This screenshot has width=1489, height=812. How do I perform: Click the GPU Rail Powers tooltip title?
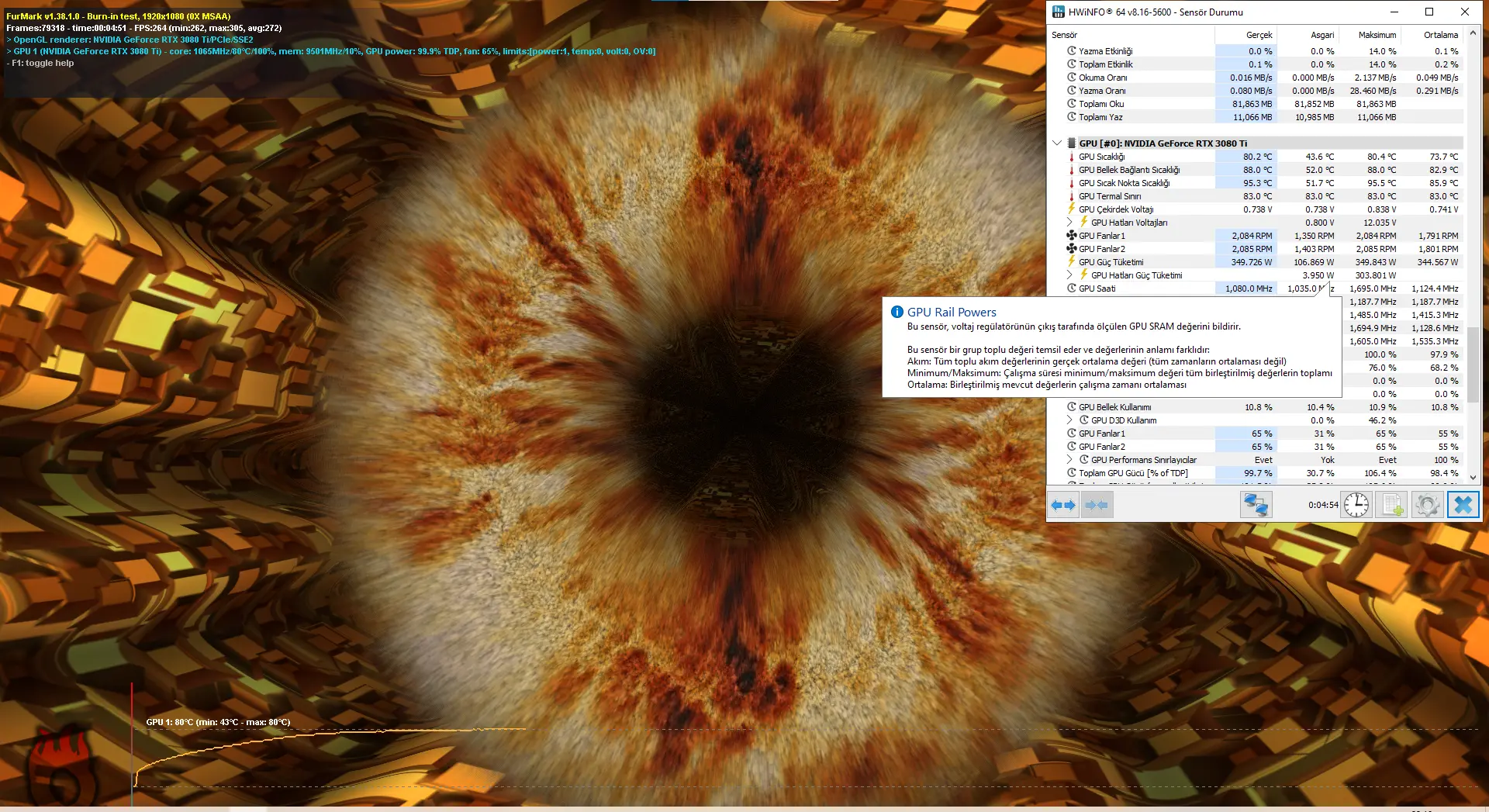click(x=952, y=312)
